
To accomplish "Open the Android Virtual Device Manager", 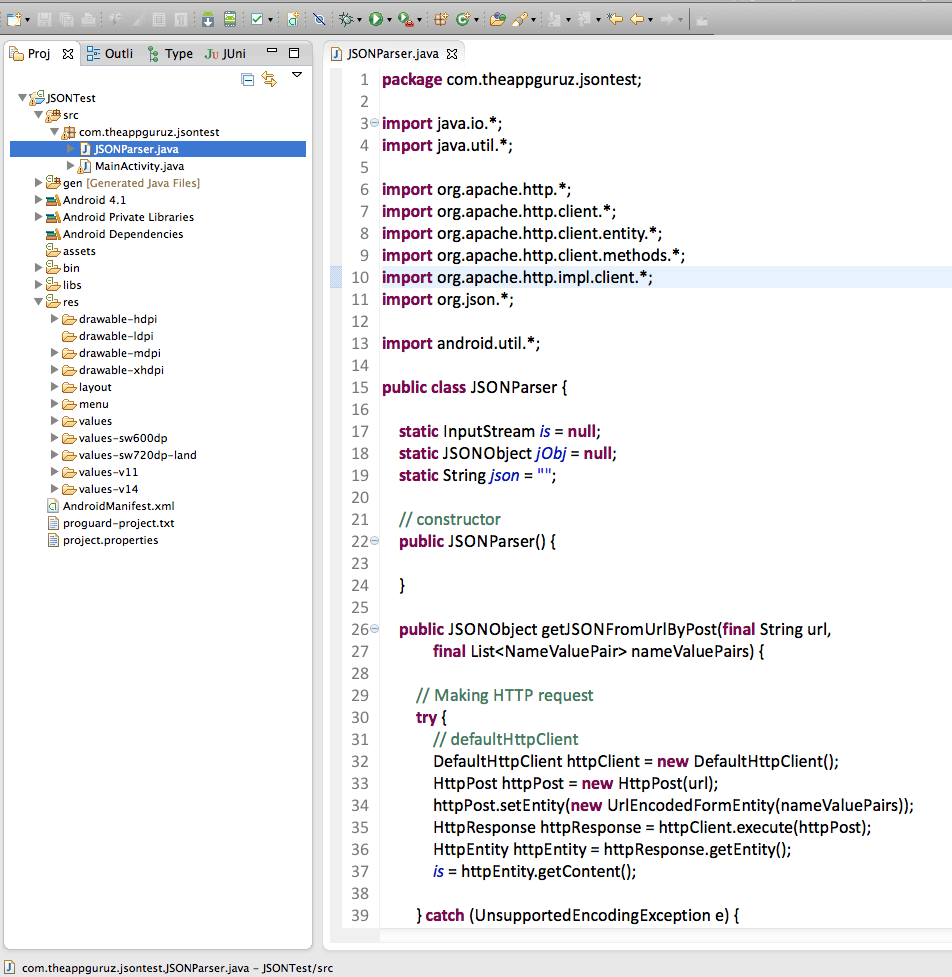I will click(x=231, y=17).
